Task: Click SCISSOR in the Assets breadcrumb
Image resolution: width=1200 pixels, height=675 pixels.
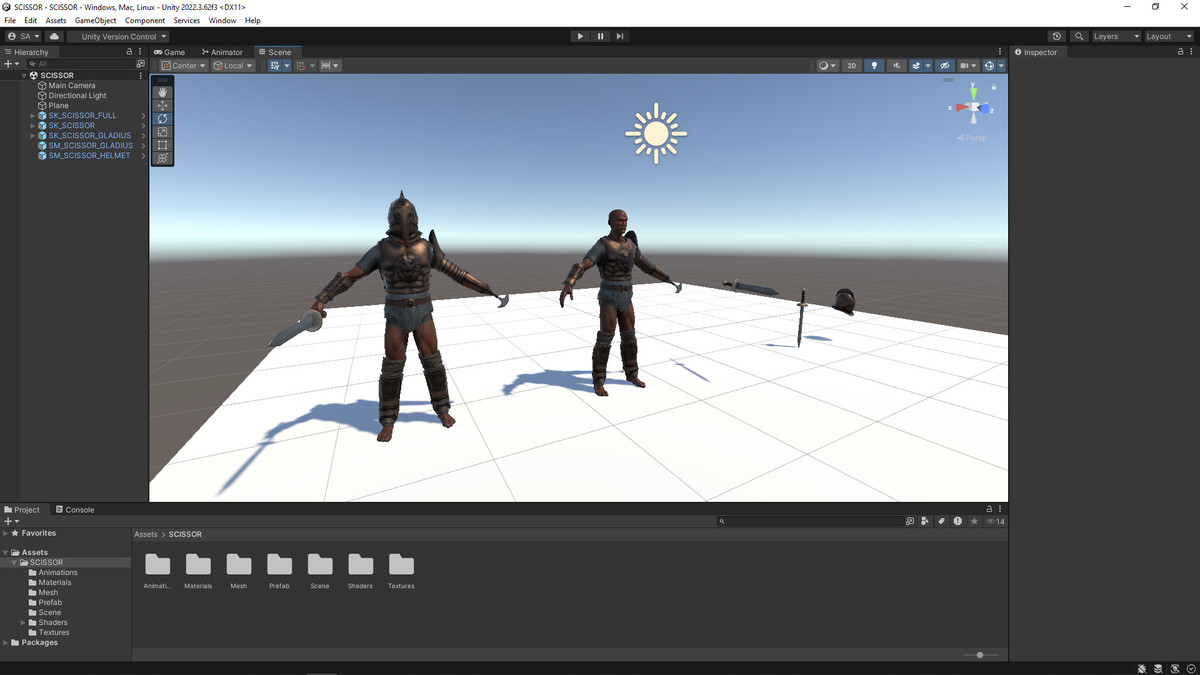Action: [x=185, y=535]
